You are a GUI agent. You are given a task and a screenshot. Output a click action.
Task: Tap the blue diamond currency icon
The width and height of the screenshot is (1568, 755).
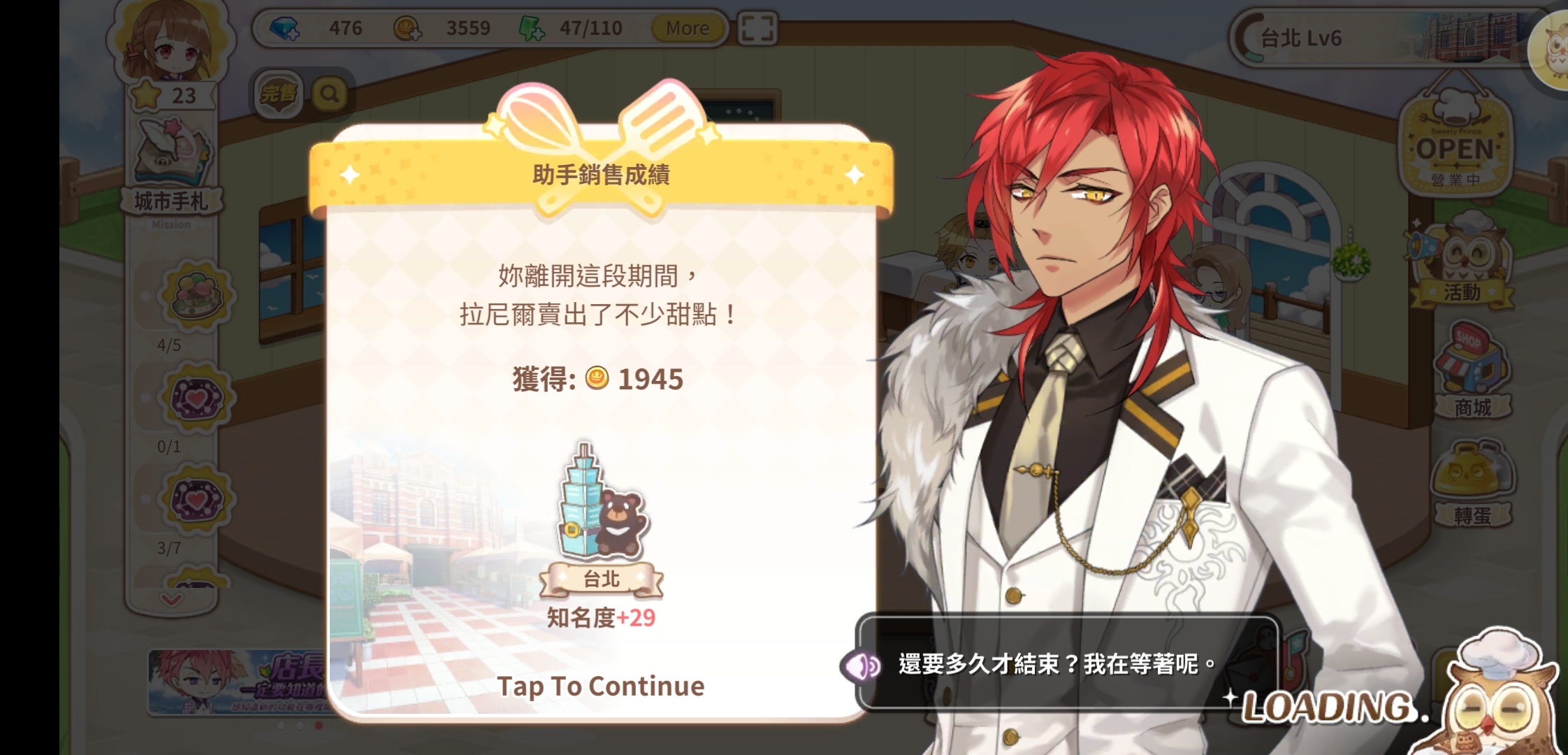pyautogui.click(x=284, y=29)
